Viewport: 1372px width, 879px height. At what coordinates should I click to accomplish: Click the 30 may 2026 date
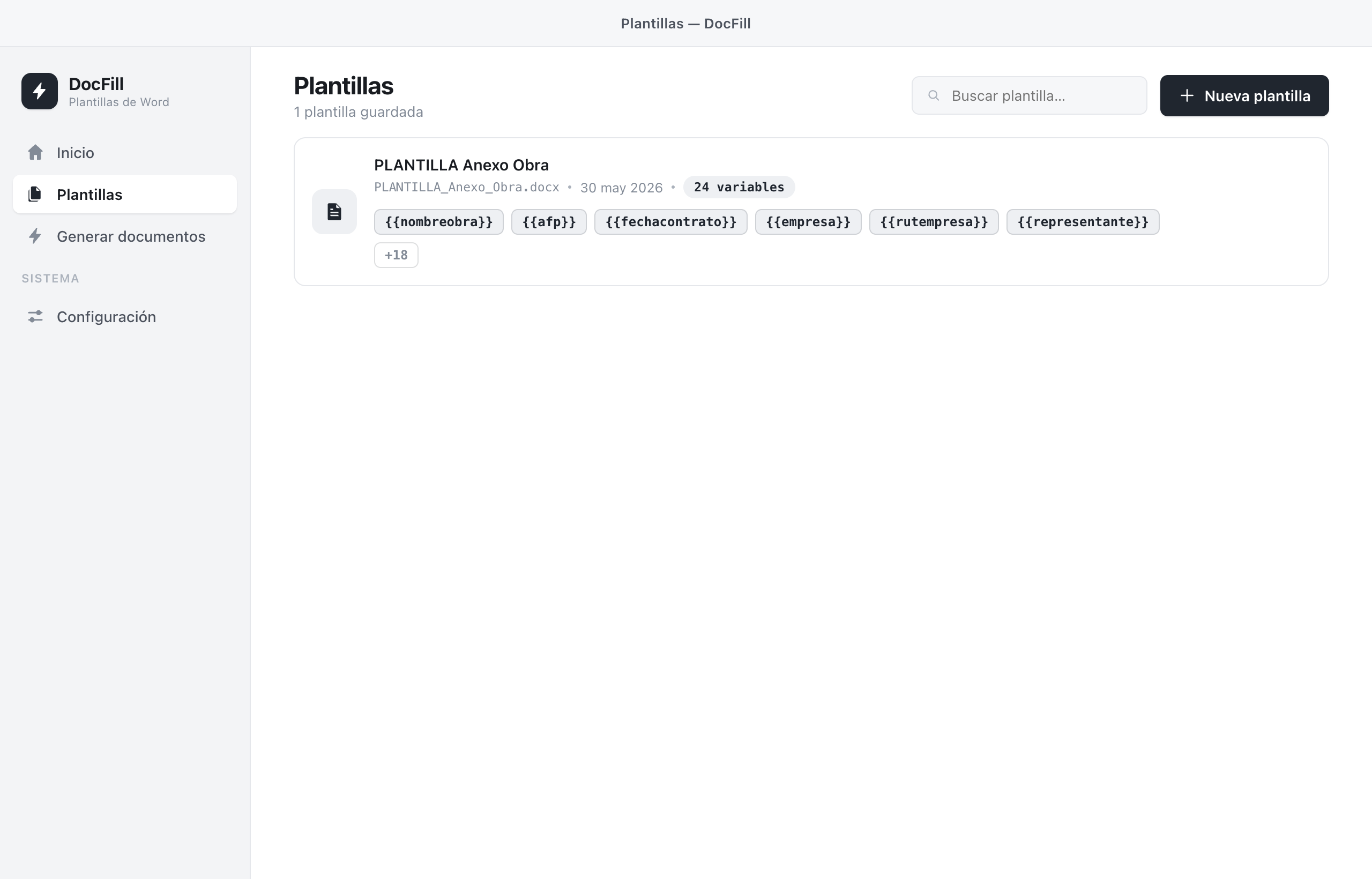pos(621,188)
